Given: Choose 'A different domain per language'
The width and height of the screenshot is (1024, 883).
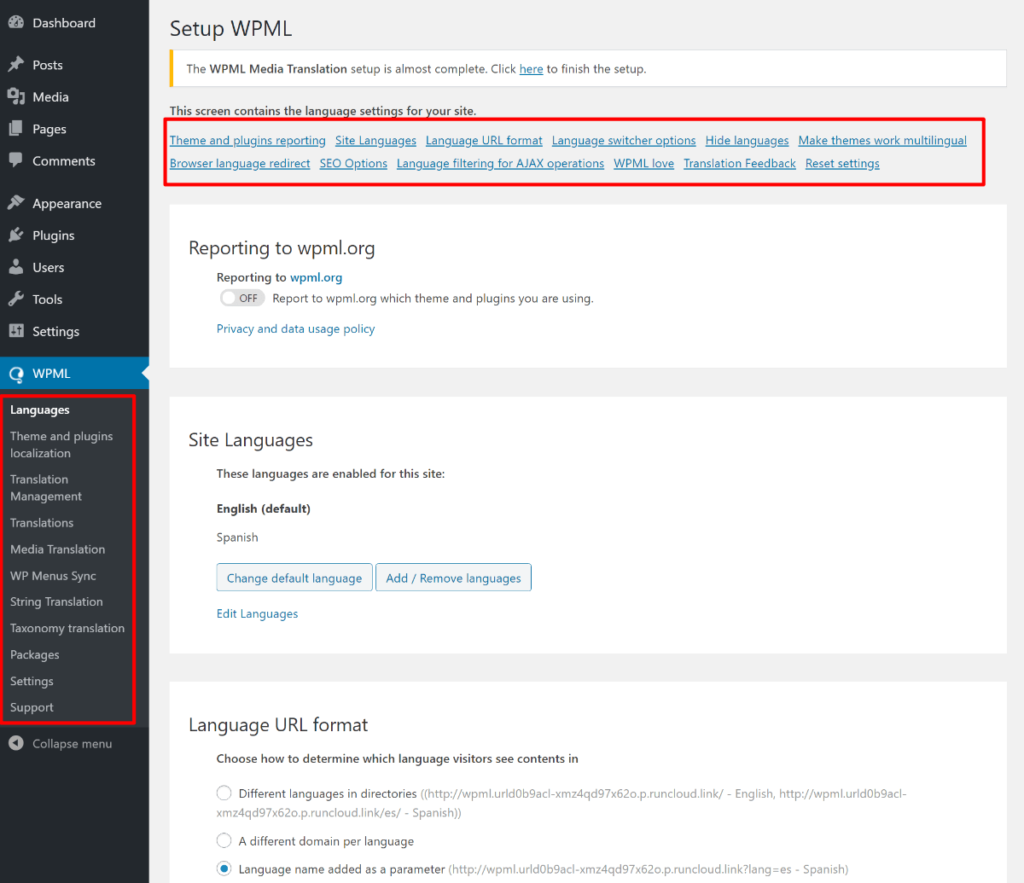Looking at the screenshot, I should click(x=224, y=840).
